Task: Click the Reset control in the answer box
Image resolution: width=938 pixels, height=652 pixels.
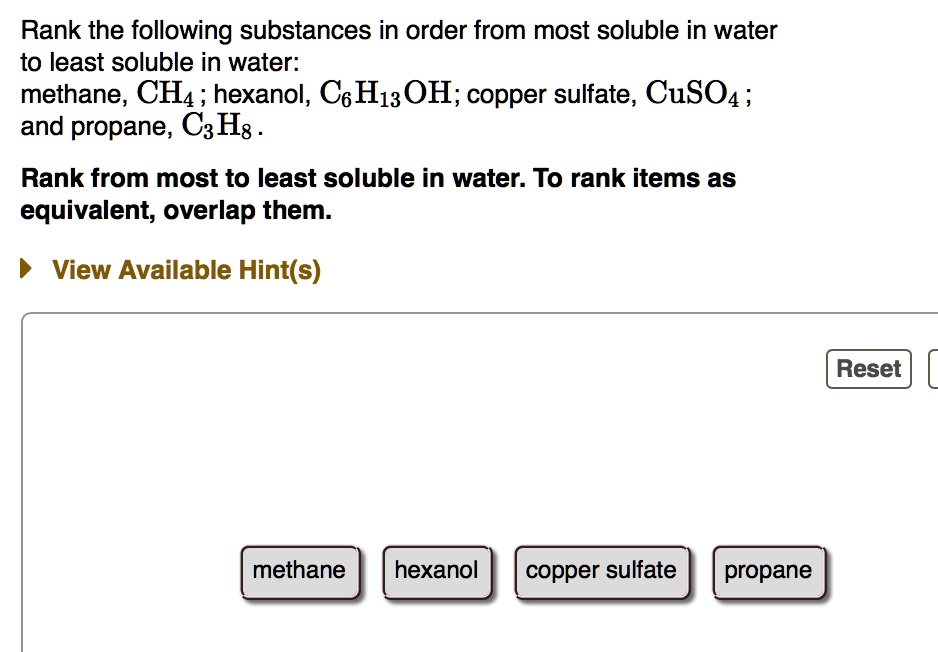Action: tap(868, 368)
